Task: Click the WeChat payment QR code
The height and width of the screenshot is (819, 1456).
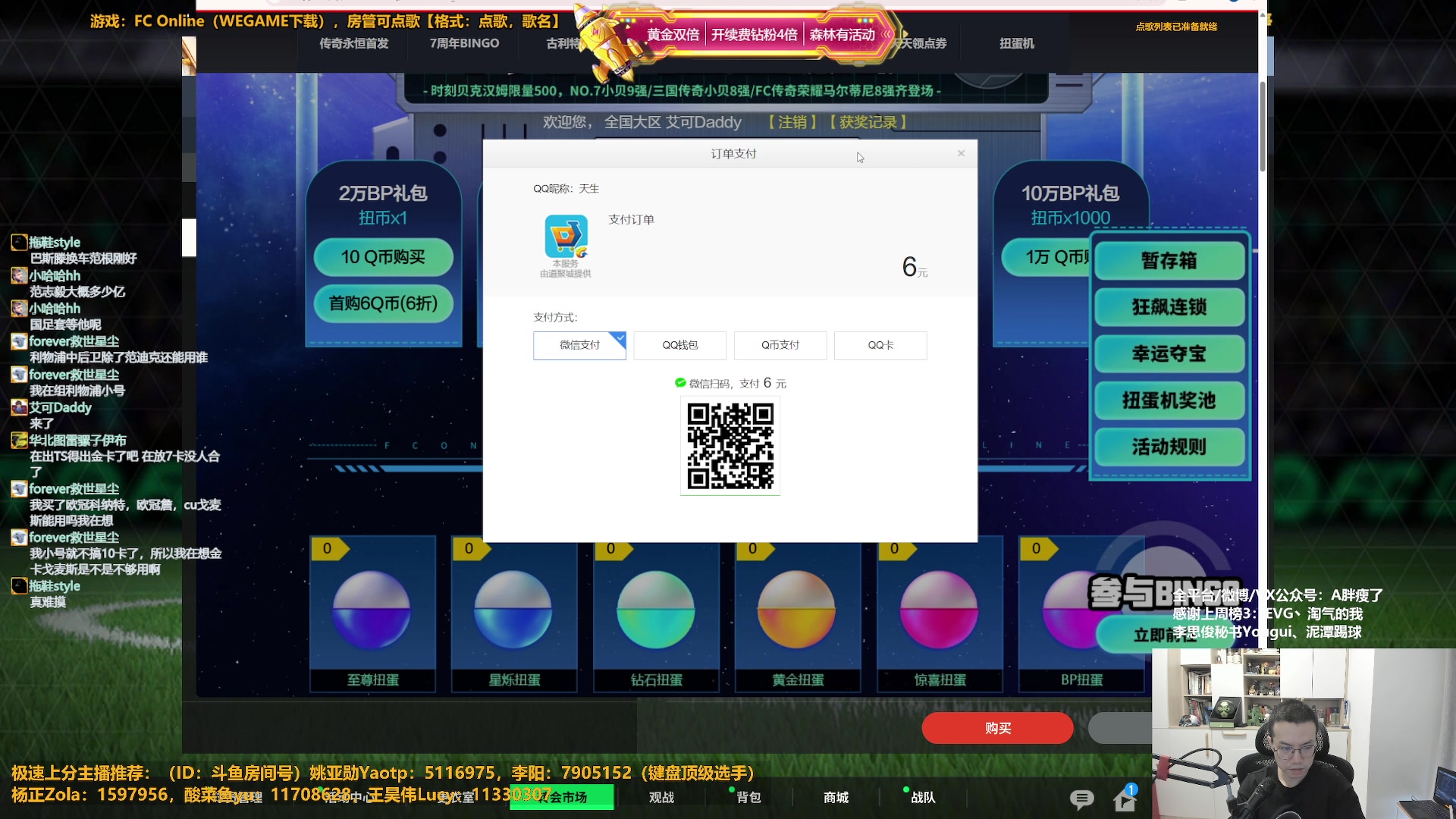Action: 730,446
